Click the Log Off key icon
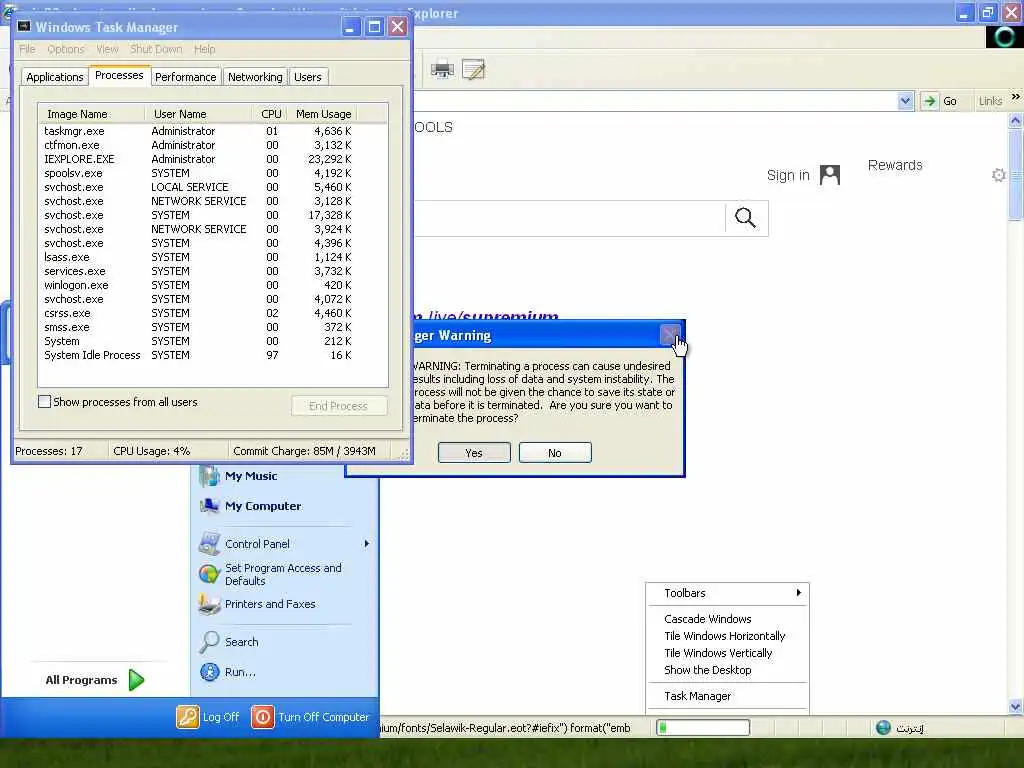 pos(187,716)
